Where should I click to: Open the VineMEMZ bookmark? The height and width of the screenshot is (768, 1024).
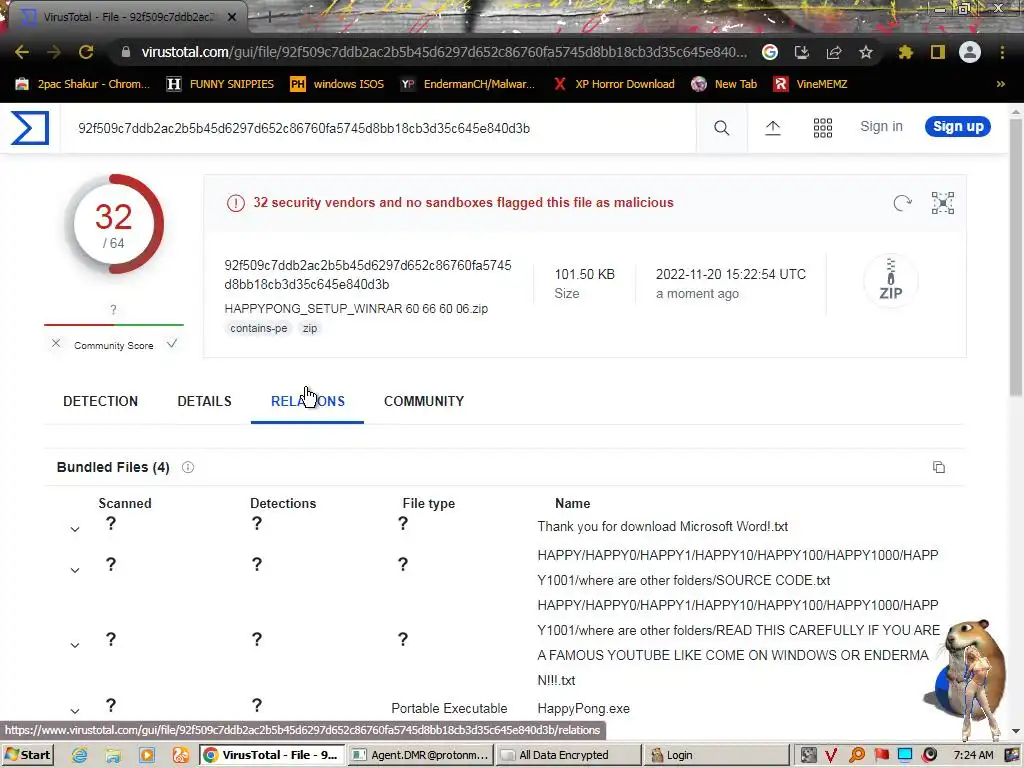tap(810, 84)
